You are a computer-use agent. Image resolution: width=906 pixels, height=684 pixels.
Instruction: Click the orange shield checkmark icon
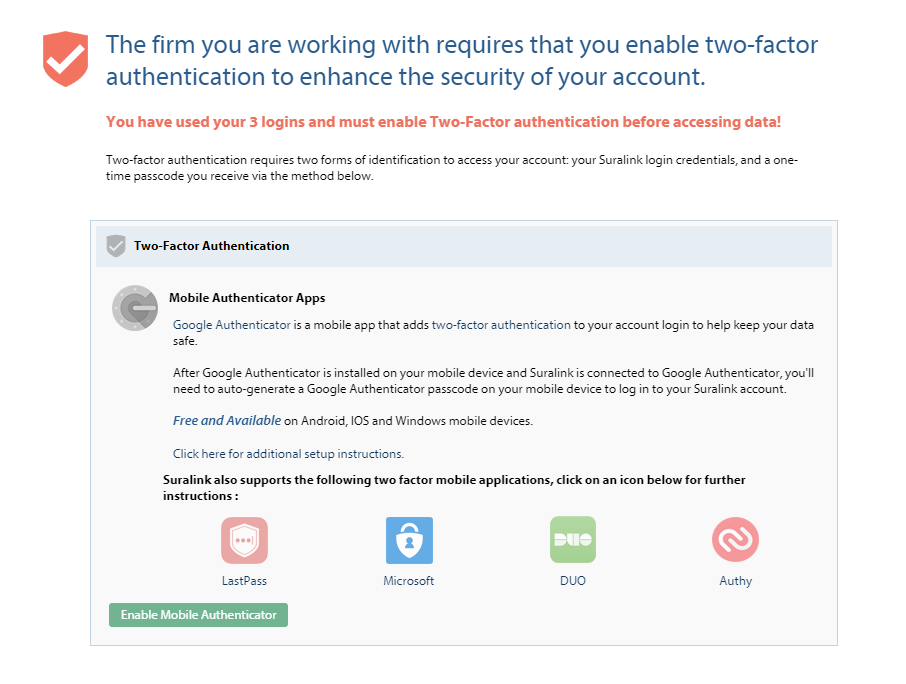click(65, 59)
